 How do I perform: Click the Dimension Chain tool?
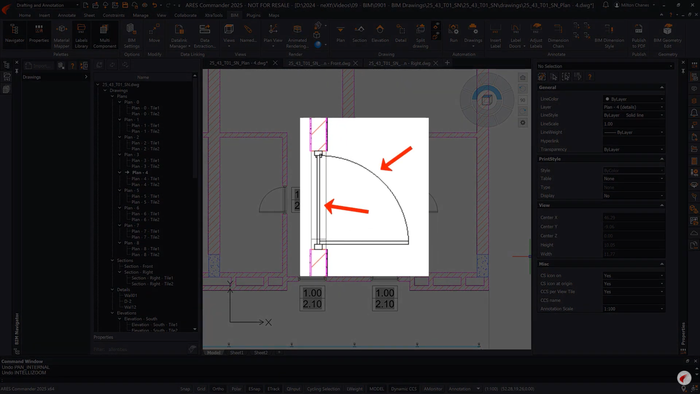point(558,35)
